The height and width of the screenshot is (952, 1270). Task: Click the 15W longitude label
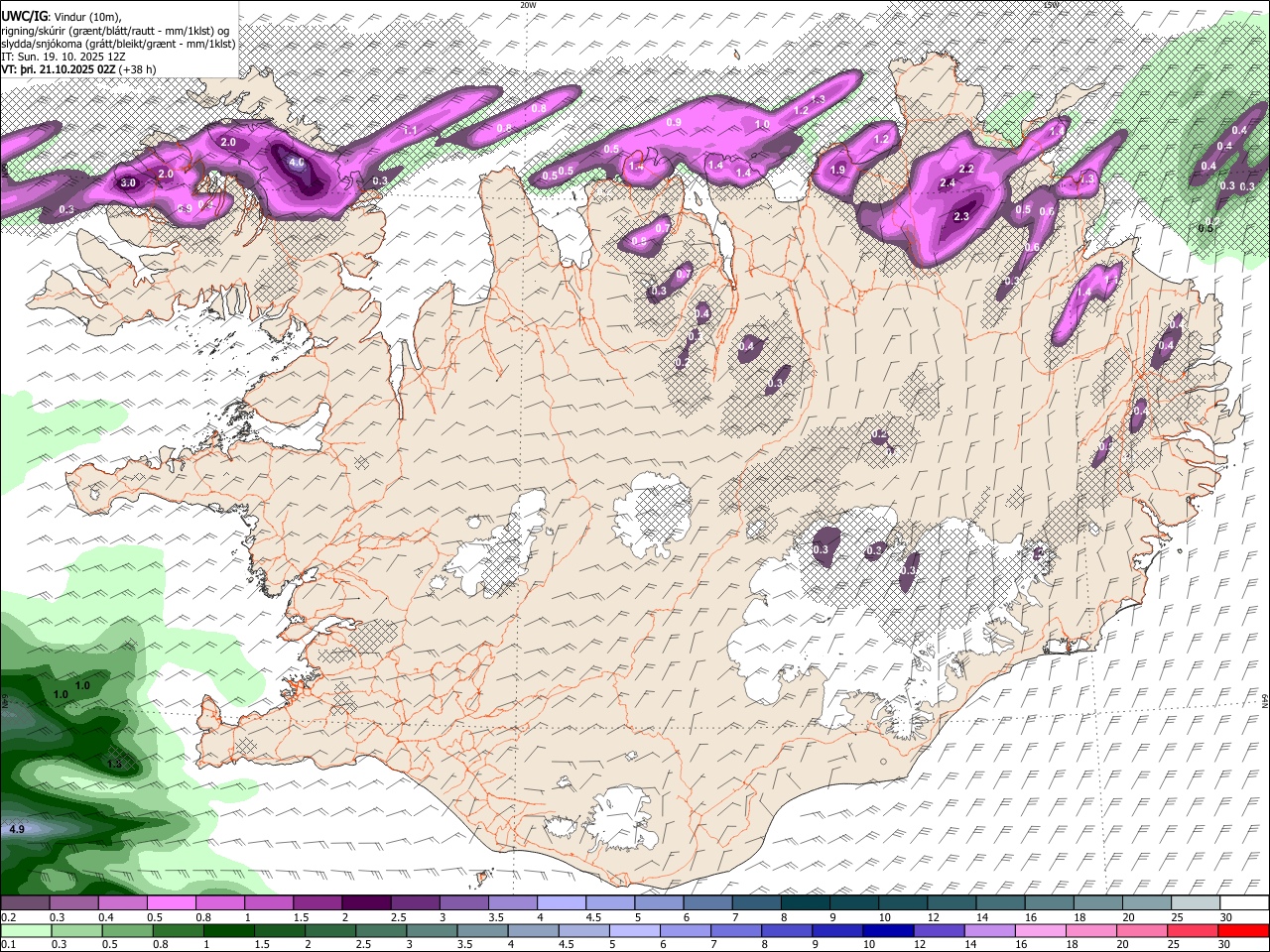1051,5
